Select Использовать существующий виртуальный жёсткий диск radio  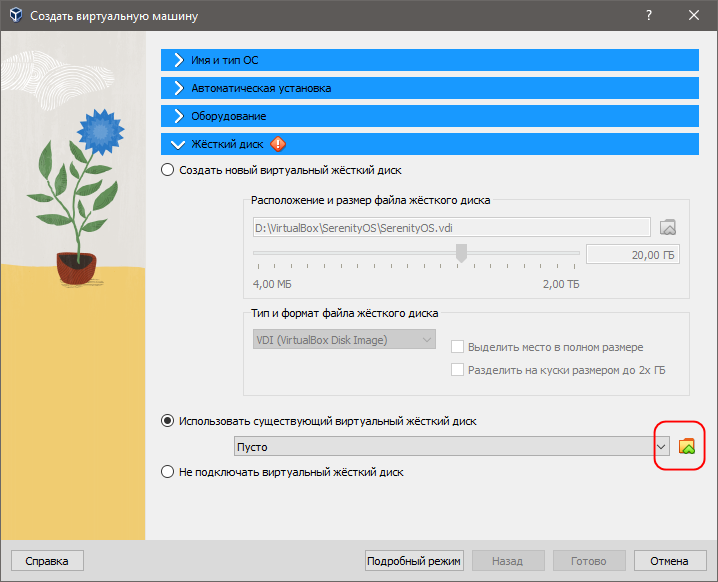pyautogui.click(x=168, y=421)
